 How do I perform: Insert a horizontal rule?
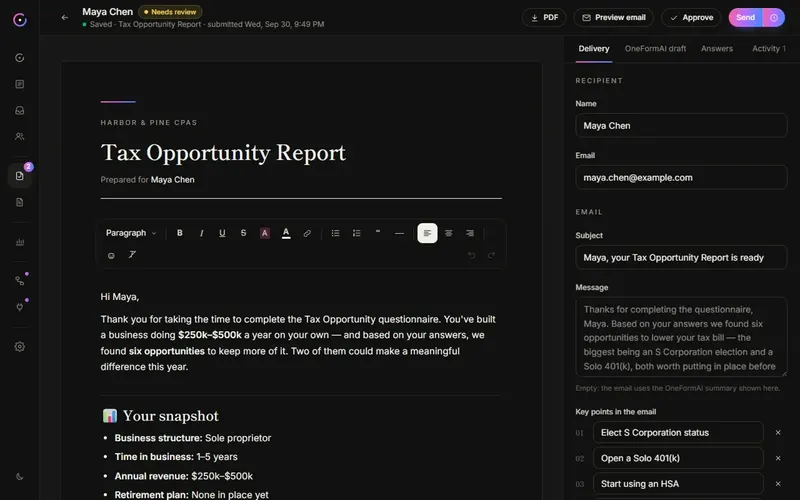click(x=399, y=233)
